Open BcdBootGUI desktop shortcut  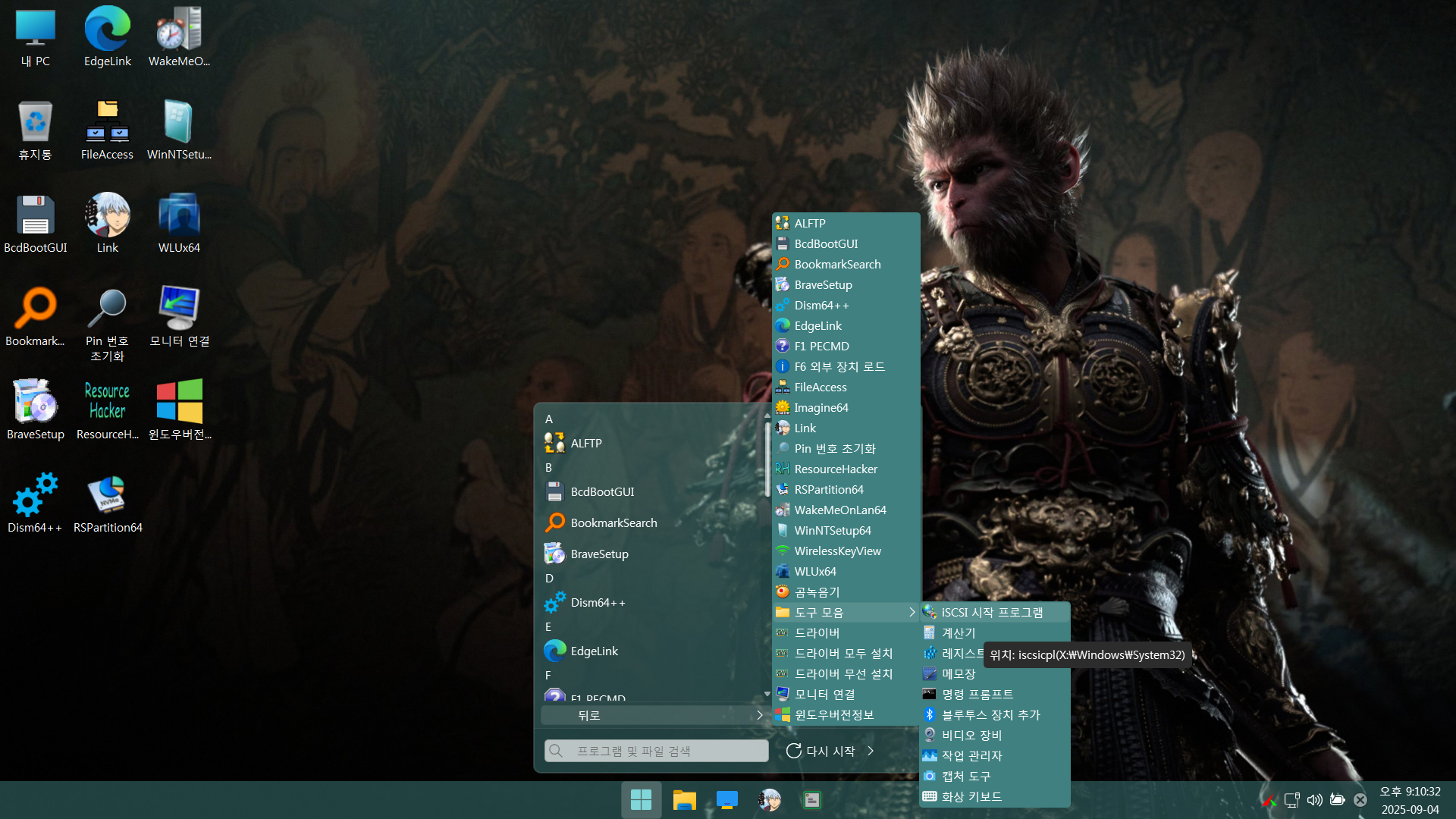(x=35, y=215)
